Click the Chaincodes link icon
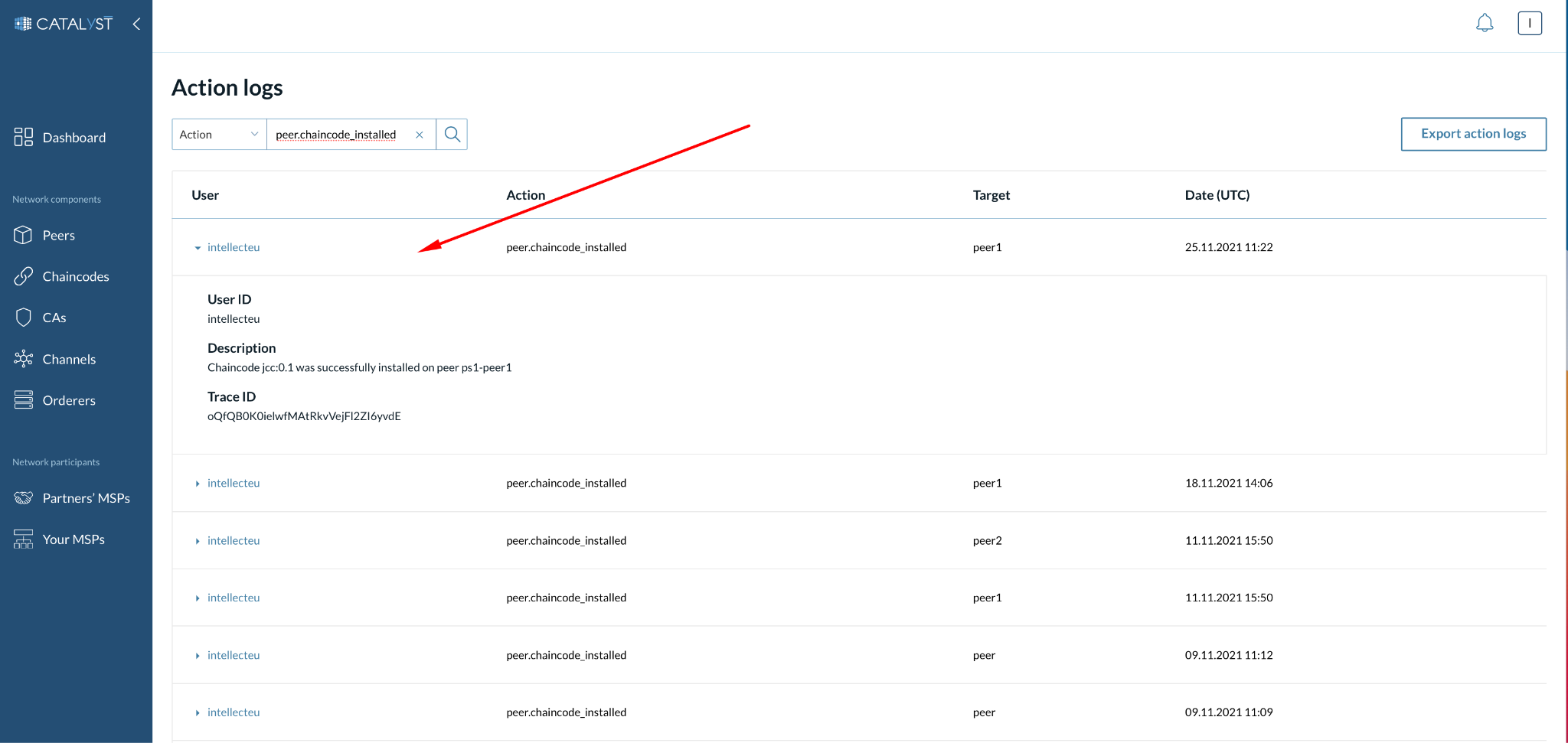1568x743 pixels. click(x=23, y=276)
